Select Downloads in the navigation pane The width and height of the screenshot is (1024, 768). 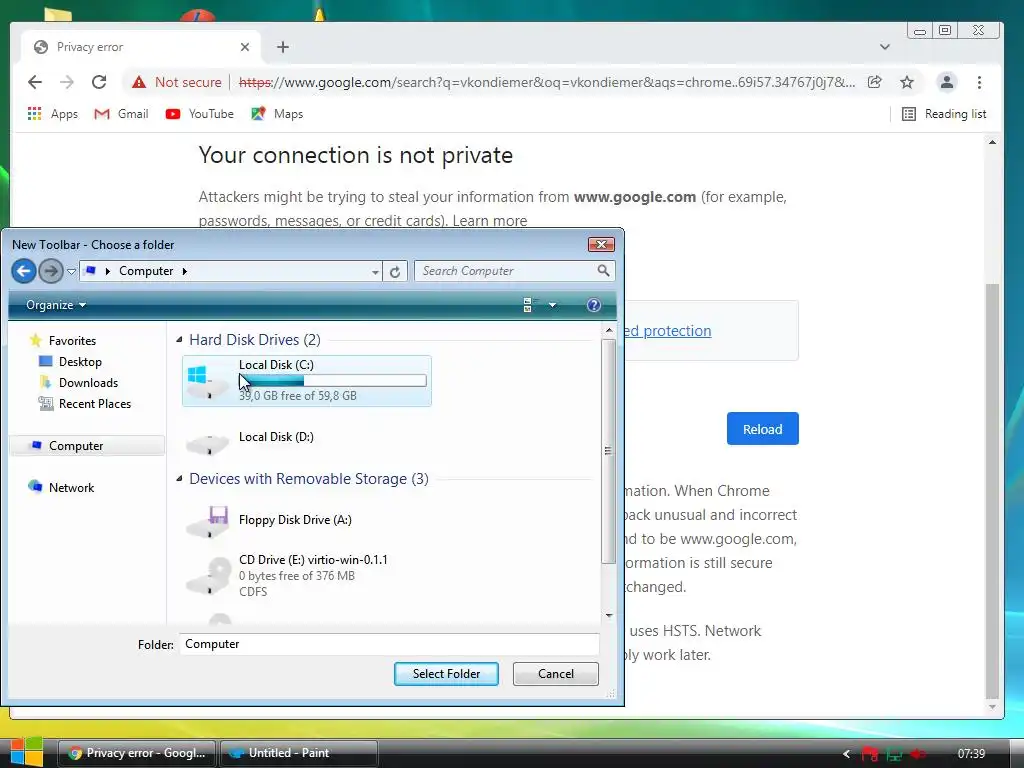coord(78,383)
